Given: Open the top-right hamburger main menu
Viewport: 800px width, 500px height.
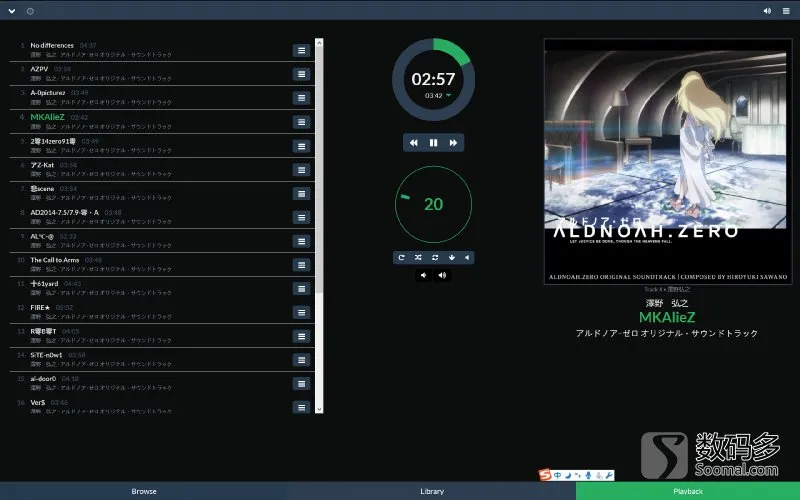Looking at the screenshot, I should pyautogui.click(x=786, y=11).
